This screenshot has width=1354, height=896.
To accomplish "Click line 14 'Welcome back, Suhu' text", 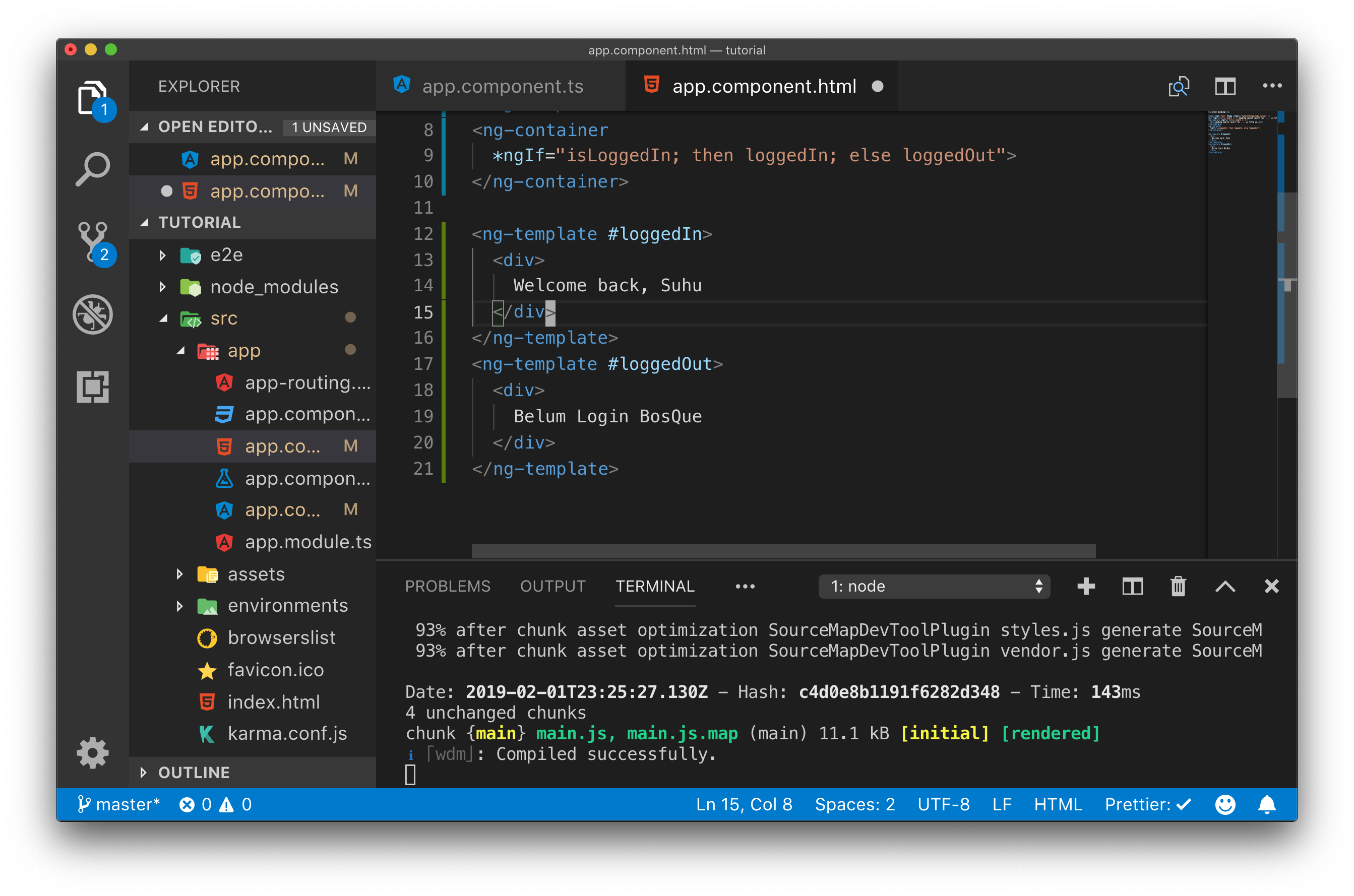I will pyautogui.click(x=607, y=285).
